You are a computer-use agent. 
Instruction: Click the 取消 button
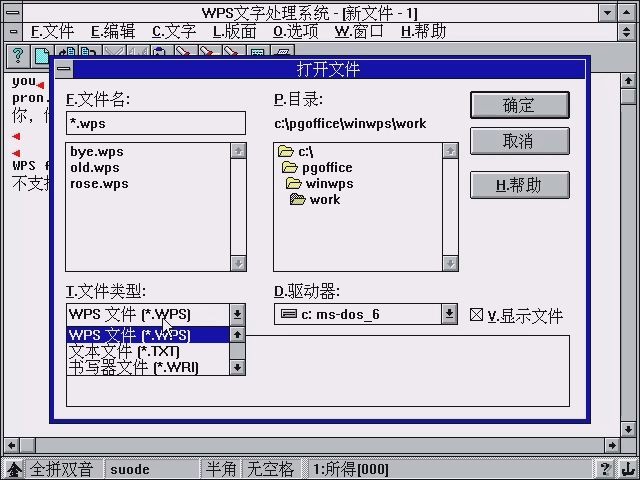coord(520,141)
